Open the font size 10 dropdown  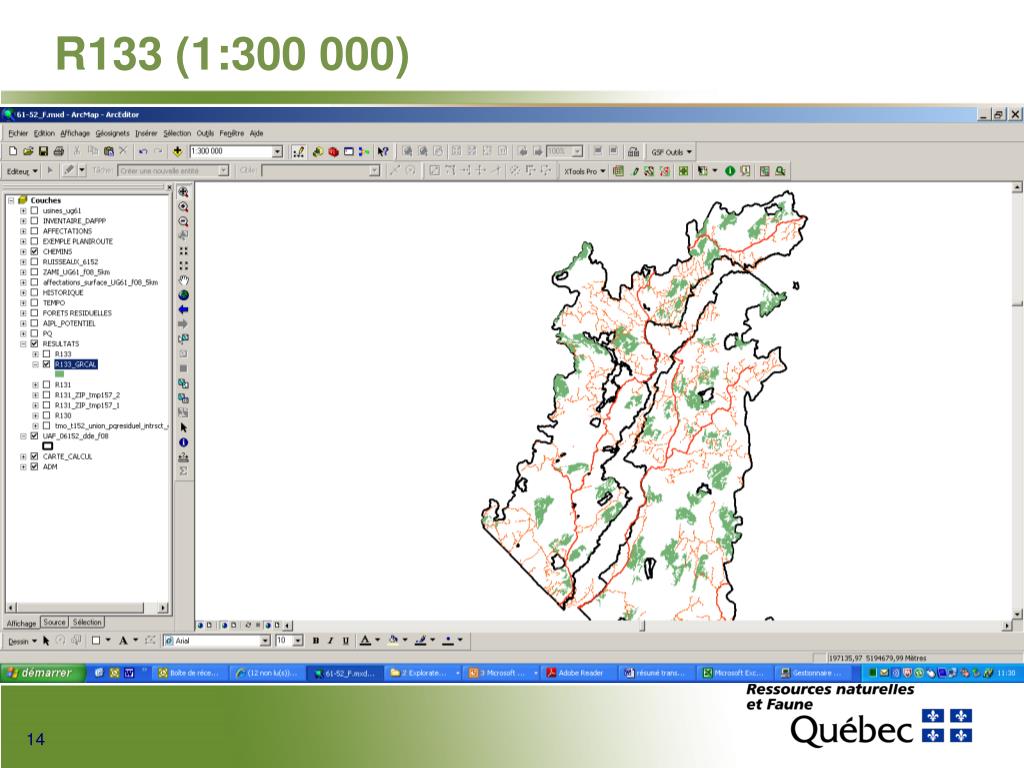pos(298,641)
